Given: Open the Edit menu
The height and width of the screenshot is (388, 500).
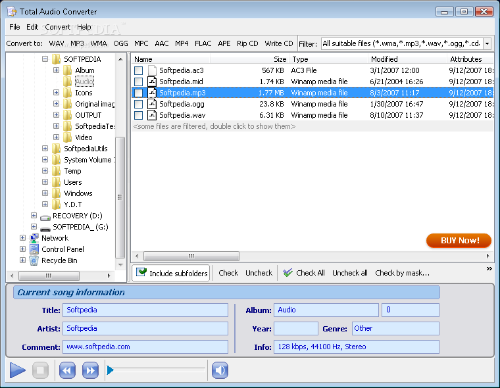Looking at the screenshot, I should tap(32, 27).
